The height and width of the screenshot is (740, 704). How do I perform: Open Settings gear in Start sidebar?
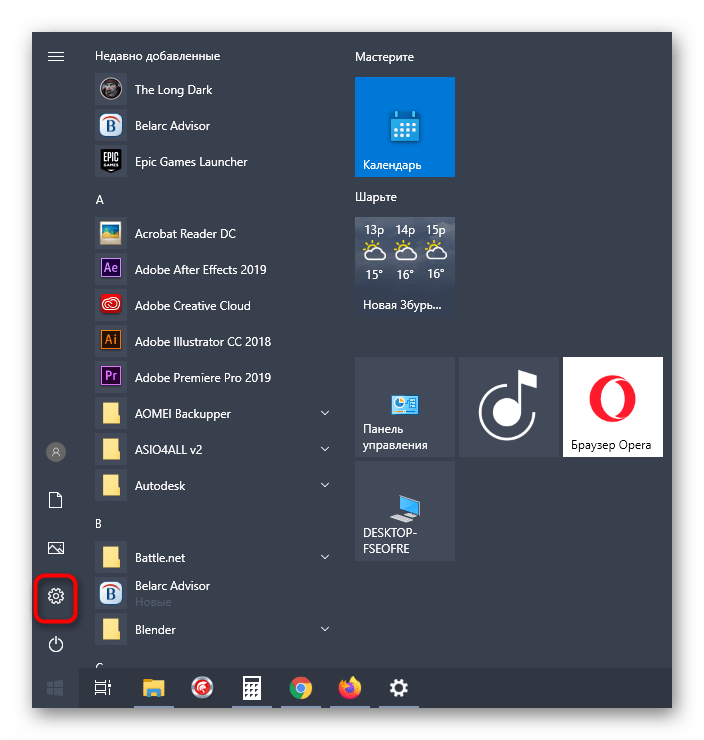tap(56, 596)
